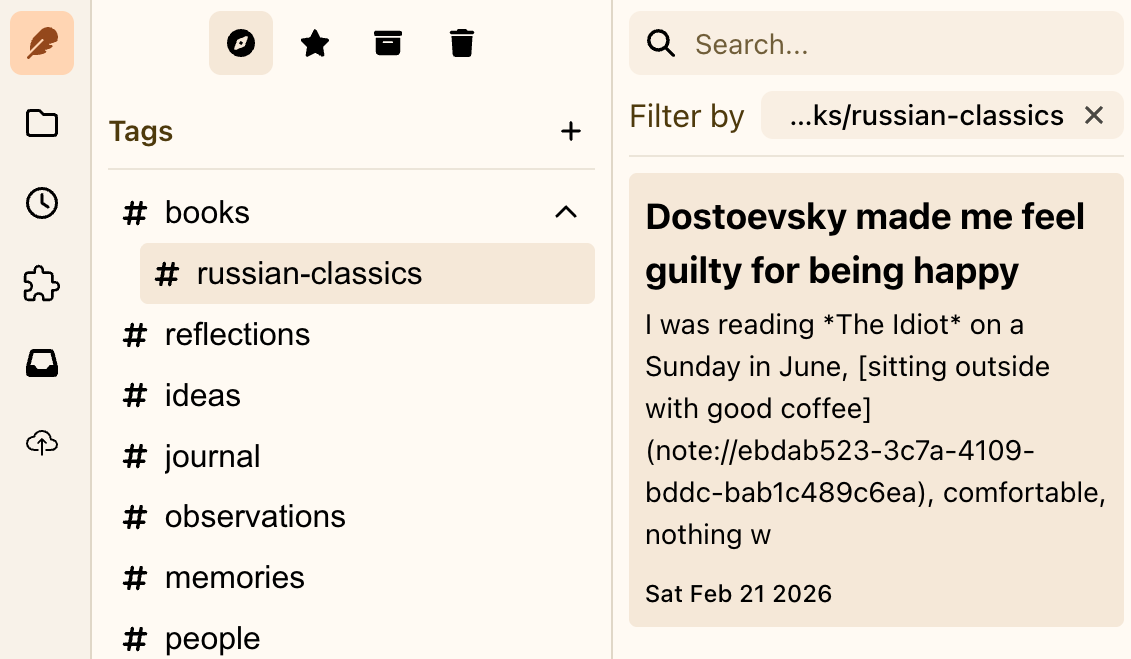The width and height of the screenshot is (1131, 659).
Task: Open the folders view in sidebar
Action: 42,124
